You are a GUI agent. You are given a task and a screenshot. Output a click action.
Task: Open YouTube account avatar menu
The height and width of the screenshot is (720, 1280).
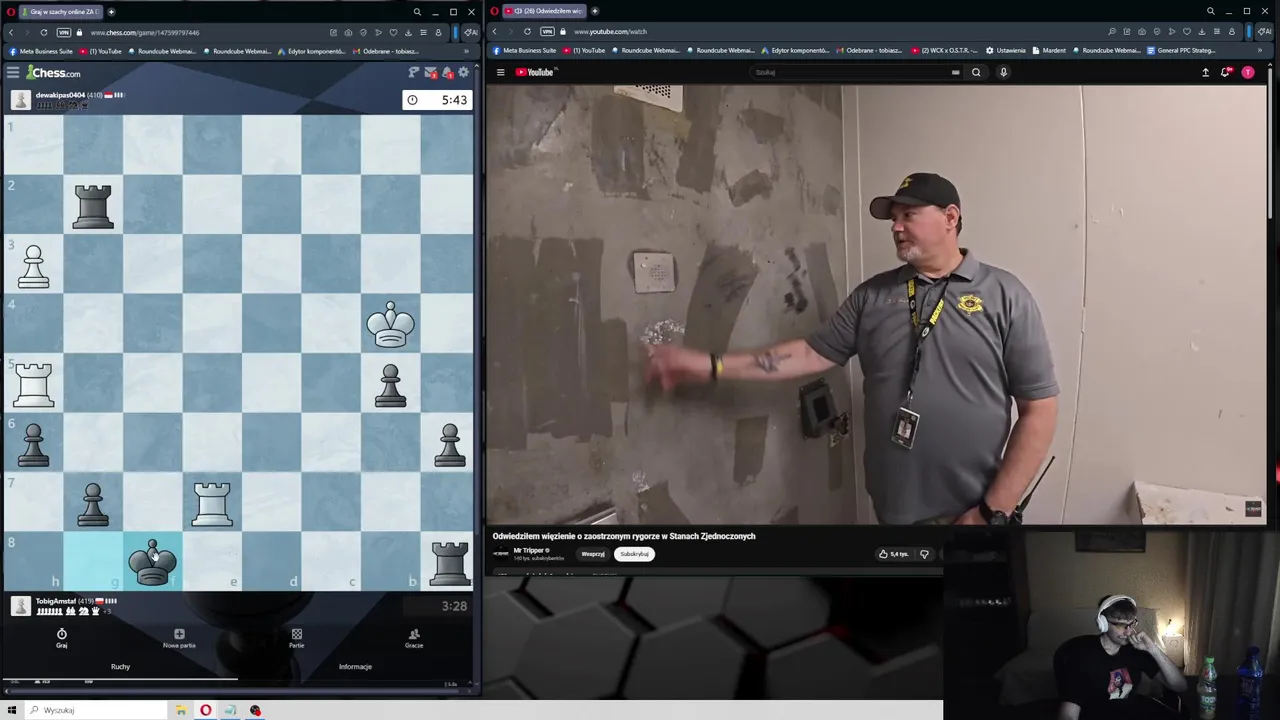click(1248, 72)
